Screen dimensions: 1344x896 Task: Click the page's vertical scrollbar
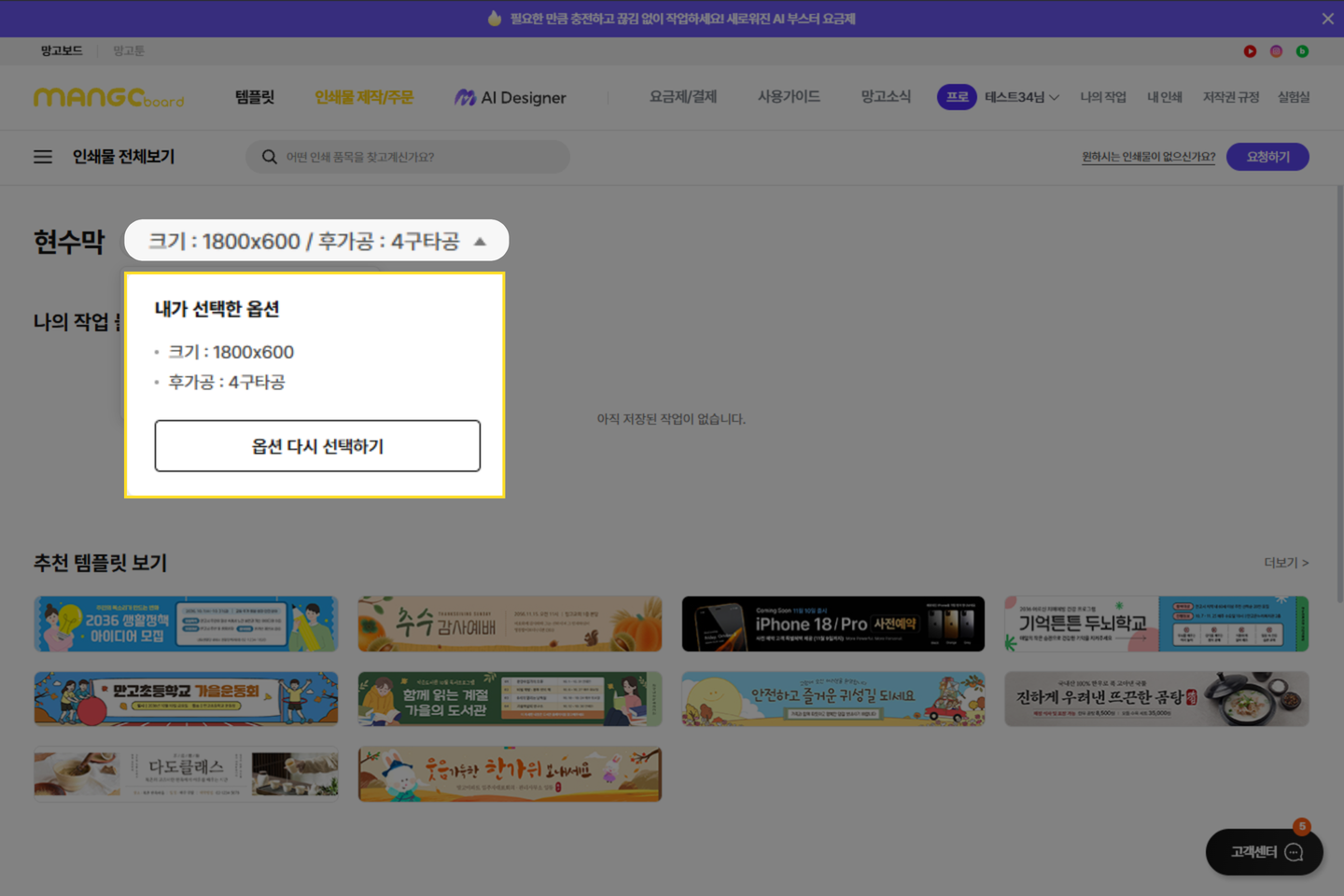point(1340,392)
